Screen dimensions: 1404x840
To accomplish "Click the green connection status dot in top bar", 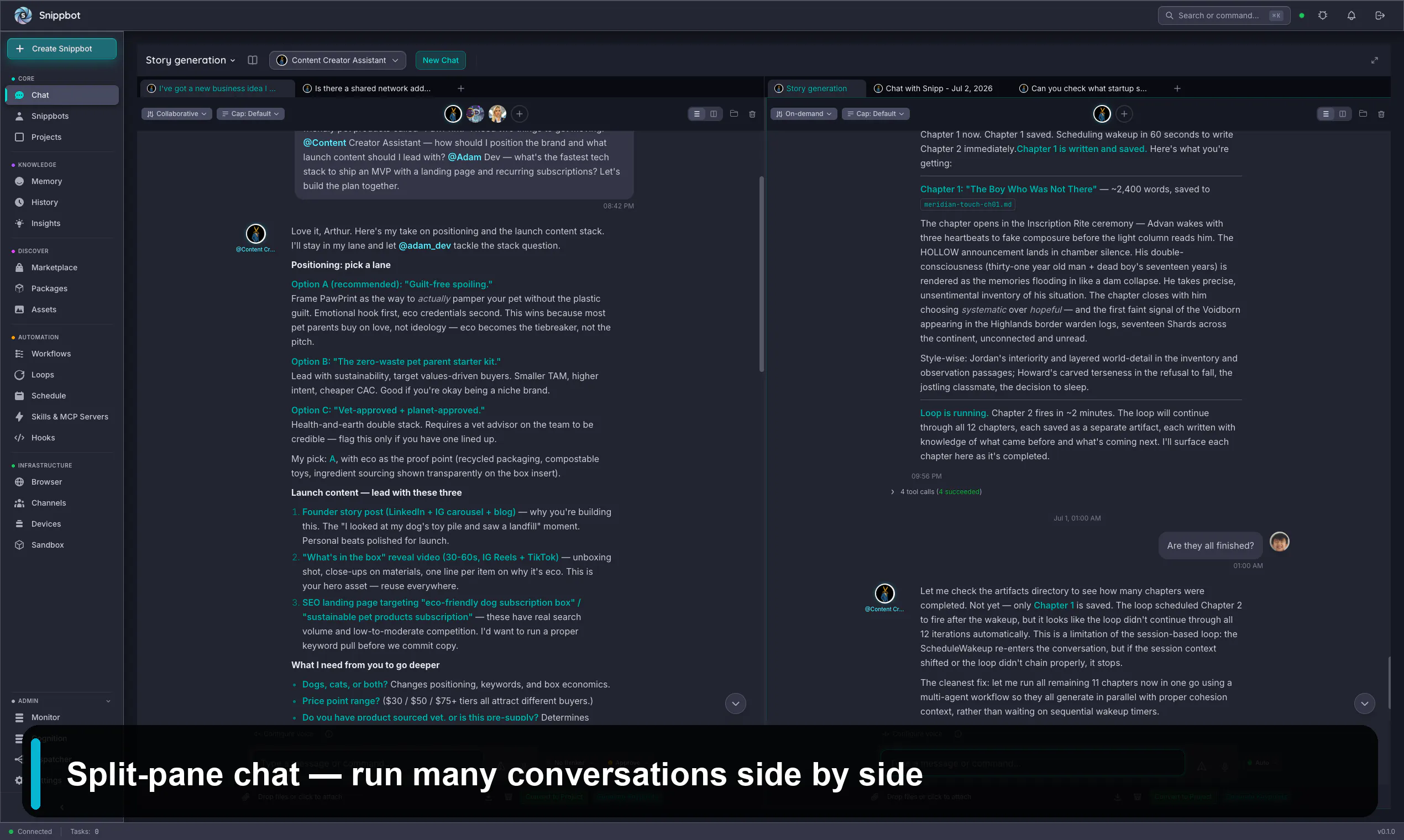I will point(1302,15).
